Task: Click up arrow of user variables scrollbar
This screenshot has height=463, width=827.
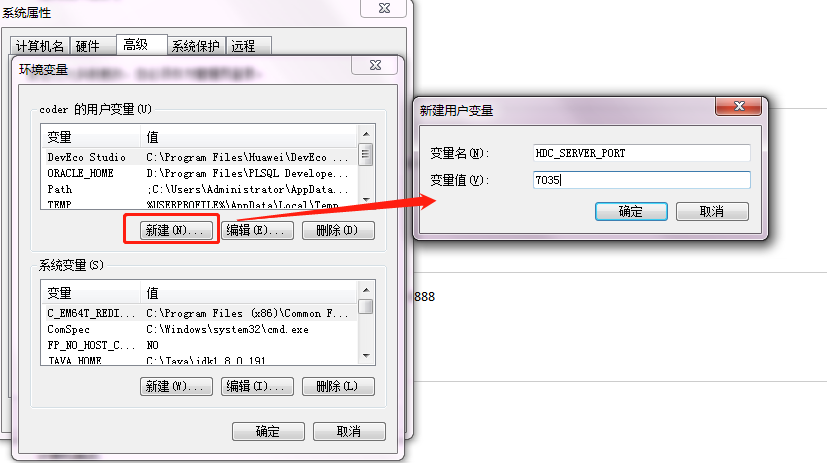Action: 366,134
